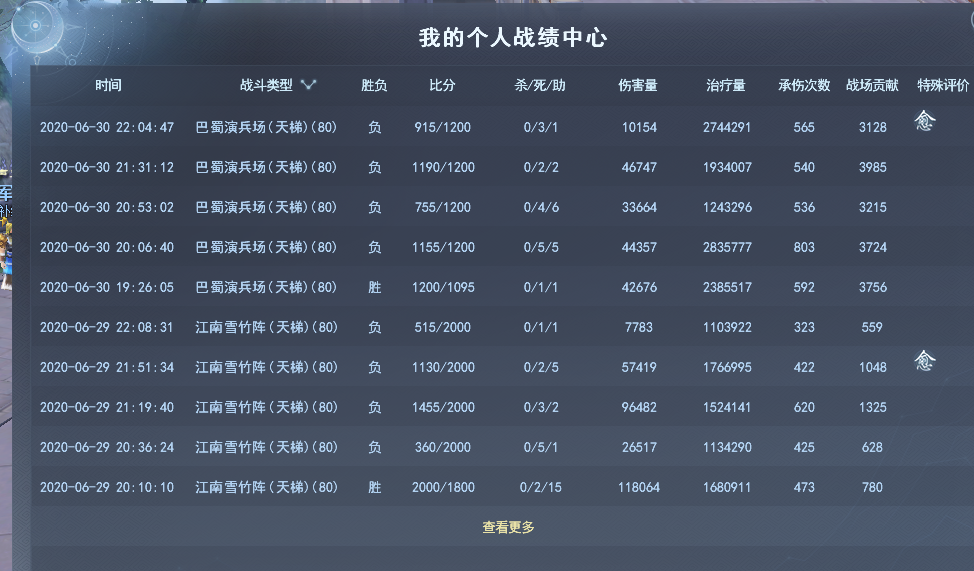Click timestamp 2020-06-29 21:19:40
Viewport: 974px width, 571px height.
coord(107,408)
